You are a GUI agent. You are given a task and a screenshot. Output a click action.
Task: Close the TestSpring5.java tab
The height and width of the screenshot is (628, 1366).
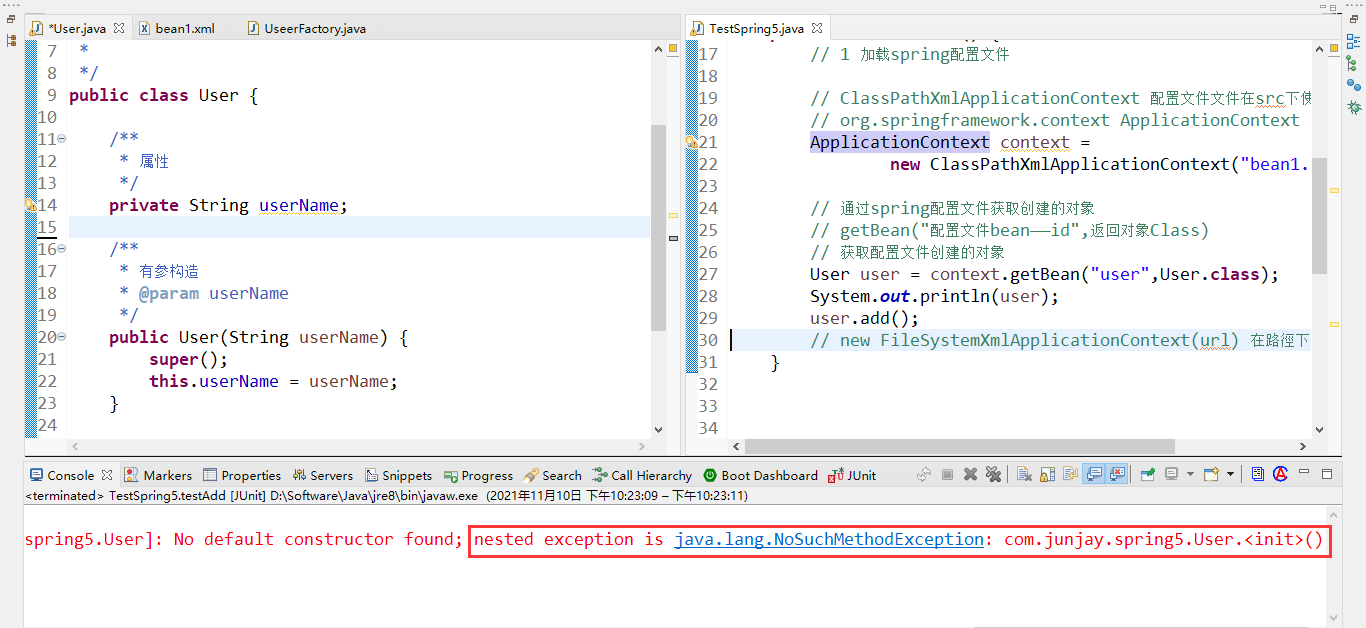pyautogui.click(x=816, y=28)
